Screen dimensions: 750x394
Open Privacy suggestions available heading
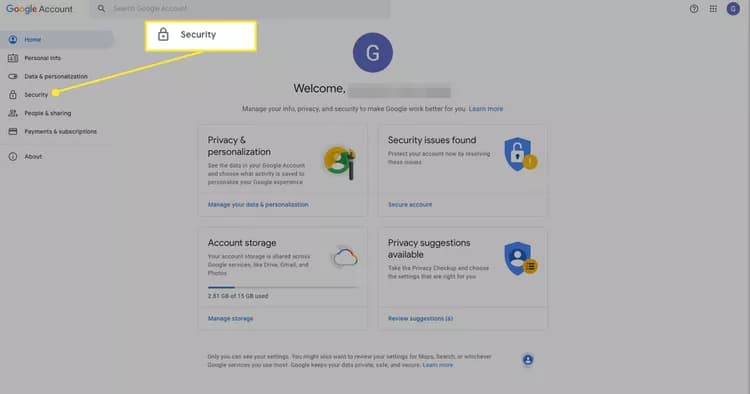coord(429,249)
